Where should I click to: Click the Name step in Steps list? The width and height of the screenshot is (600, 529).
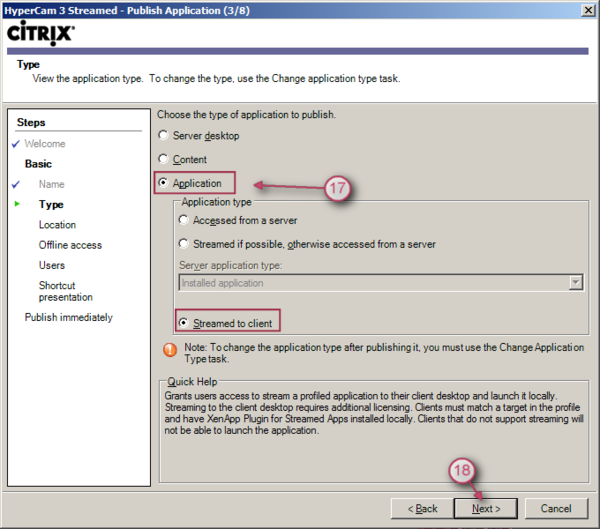52,184
